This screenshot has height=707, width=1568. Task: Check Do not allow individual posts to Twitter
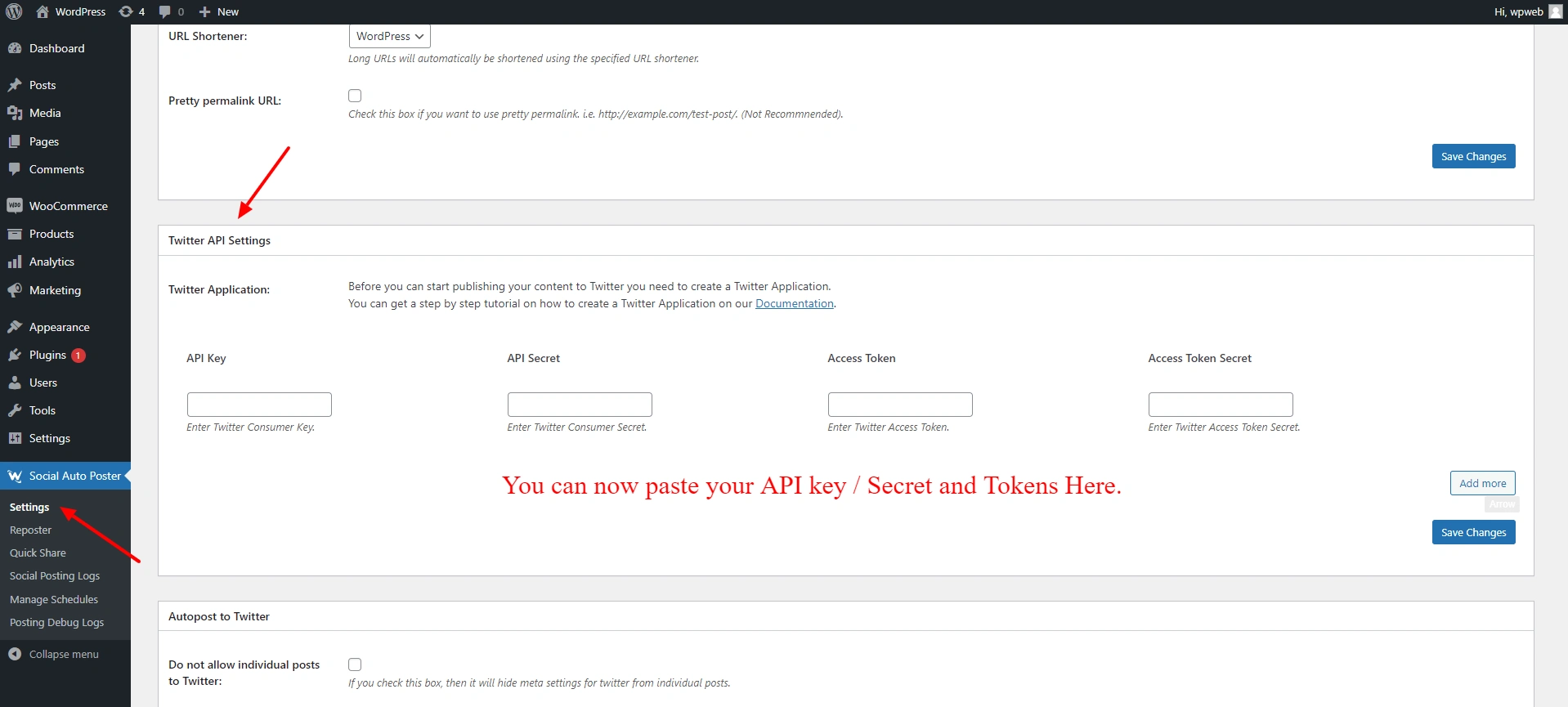coord(355,664)
